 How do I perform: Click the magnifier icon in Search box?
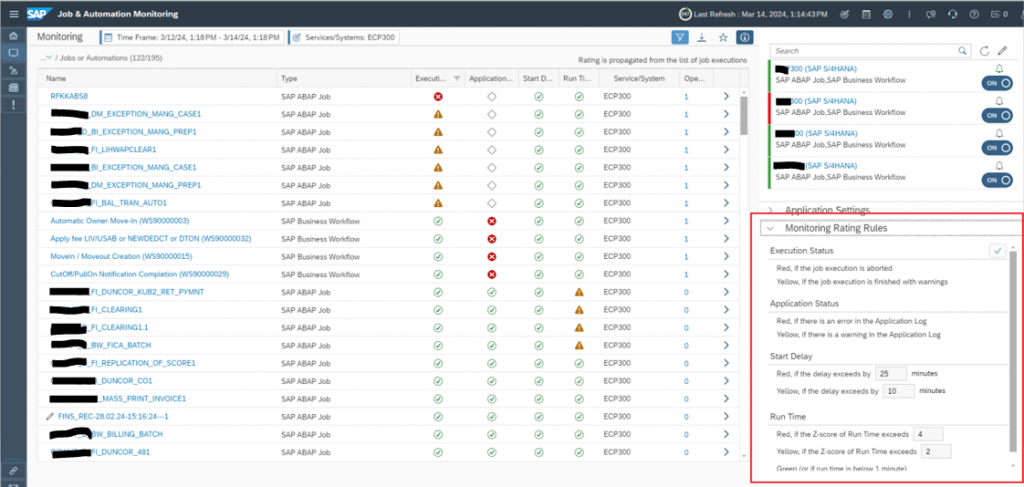pos(962,50)
